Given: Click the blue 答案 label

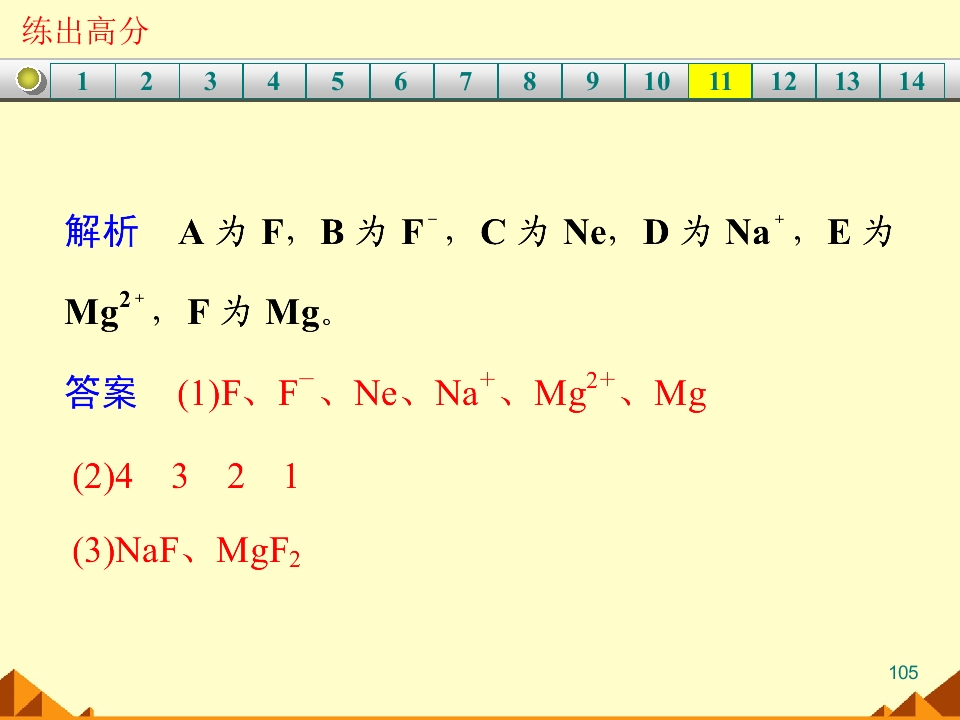Looking at the screenshot, I should [x=101, y=393].
